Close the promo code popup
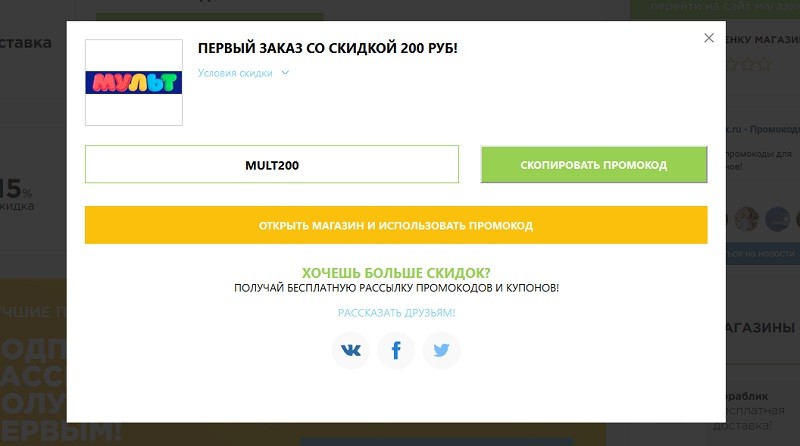The width and height of the screenshot is (800, 446). point(709,38)
